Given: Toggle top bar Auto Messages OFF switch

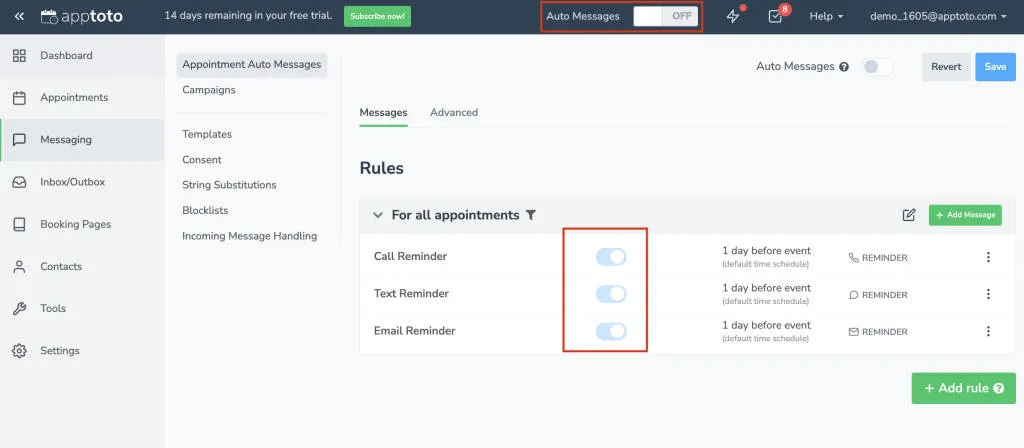Looking at the screenshot, I should 665,16.
